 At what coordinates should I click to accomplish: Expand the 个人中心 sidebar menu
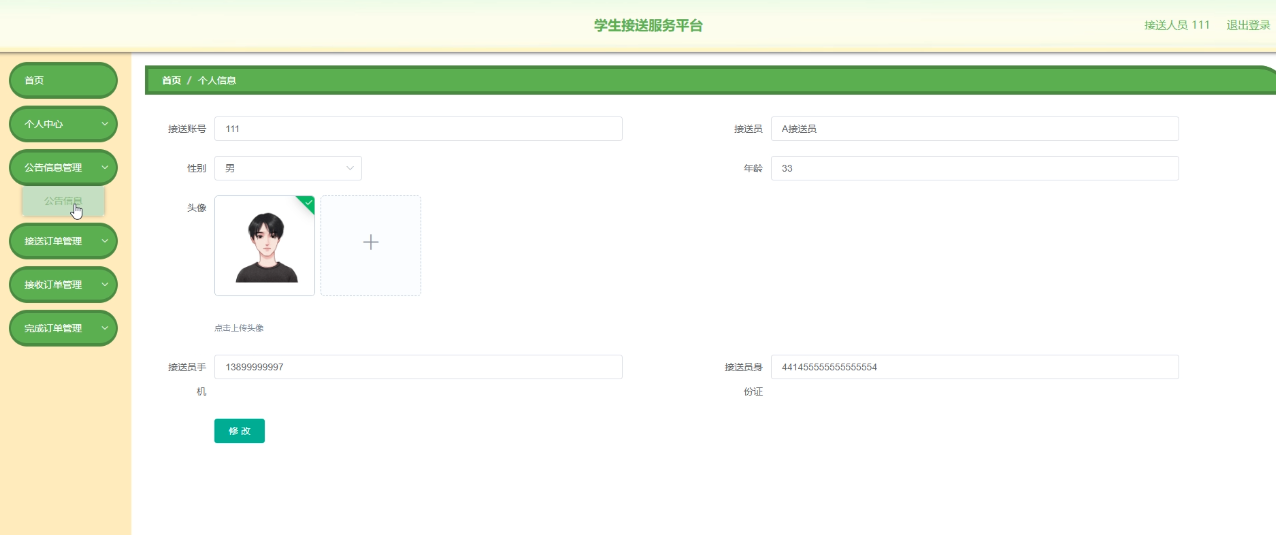(63, 124)
